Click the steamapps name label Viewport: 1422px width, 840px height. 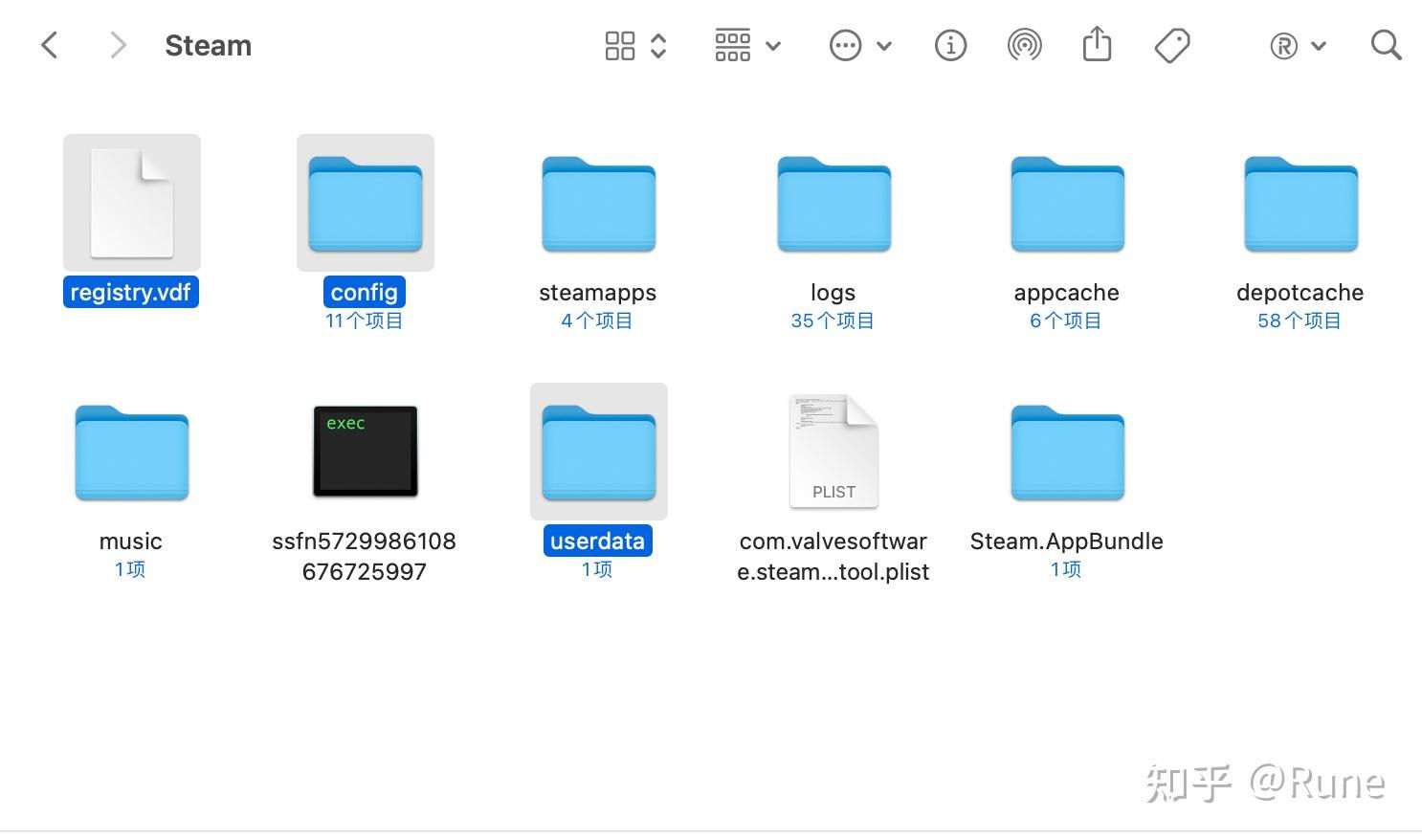[598, 292]
